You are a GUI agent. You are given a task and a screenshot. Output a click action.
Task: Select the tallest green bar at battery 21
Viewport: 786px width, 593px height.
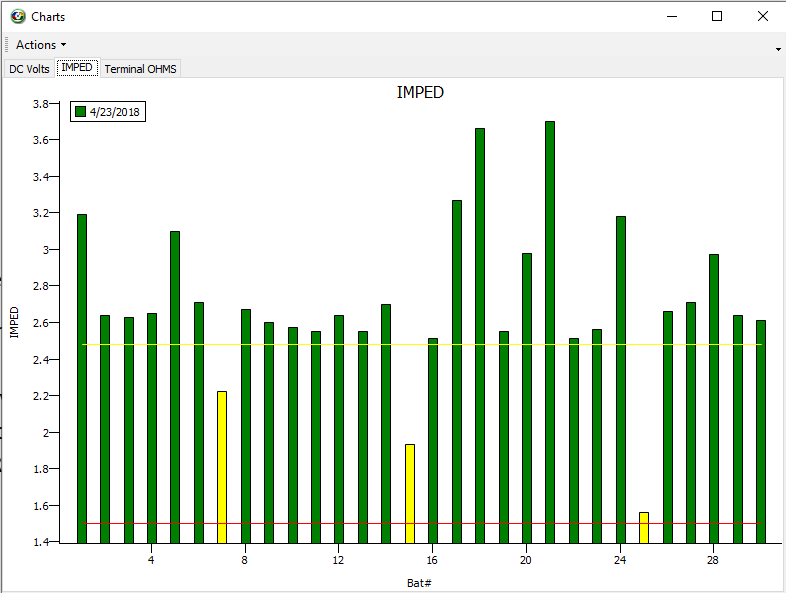550,330
